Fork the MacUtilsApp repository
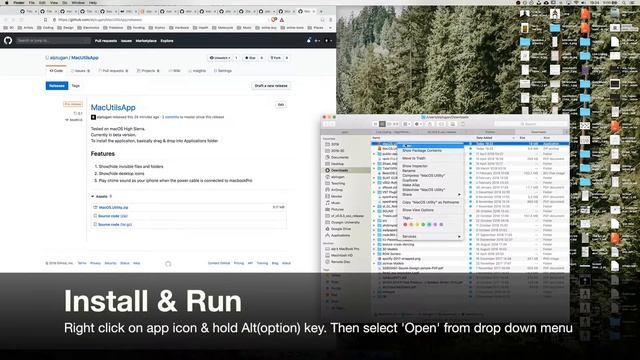Image resolution: width=640 pixels, height=360 pixels. [x=276, y=58]
